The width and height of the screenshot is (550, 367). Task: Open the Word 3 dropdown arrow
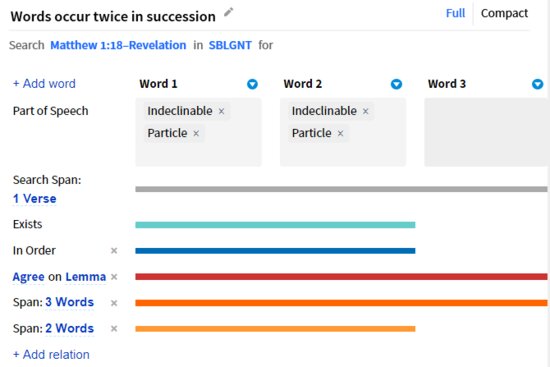click(537, 84)
